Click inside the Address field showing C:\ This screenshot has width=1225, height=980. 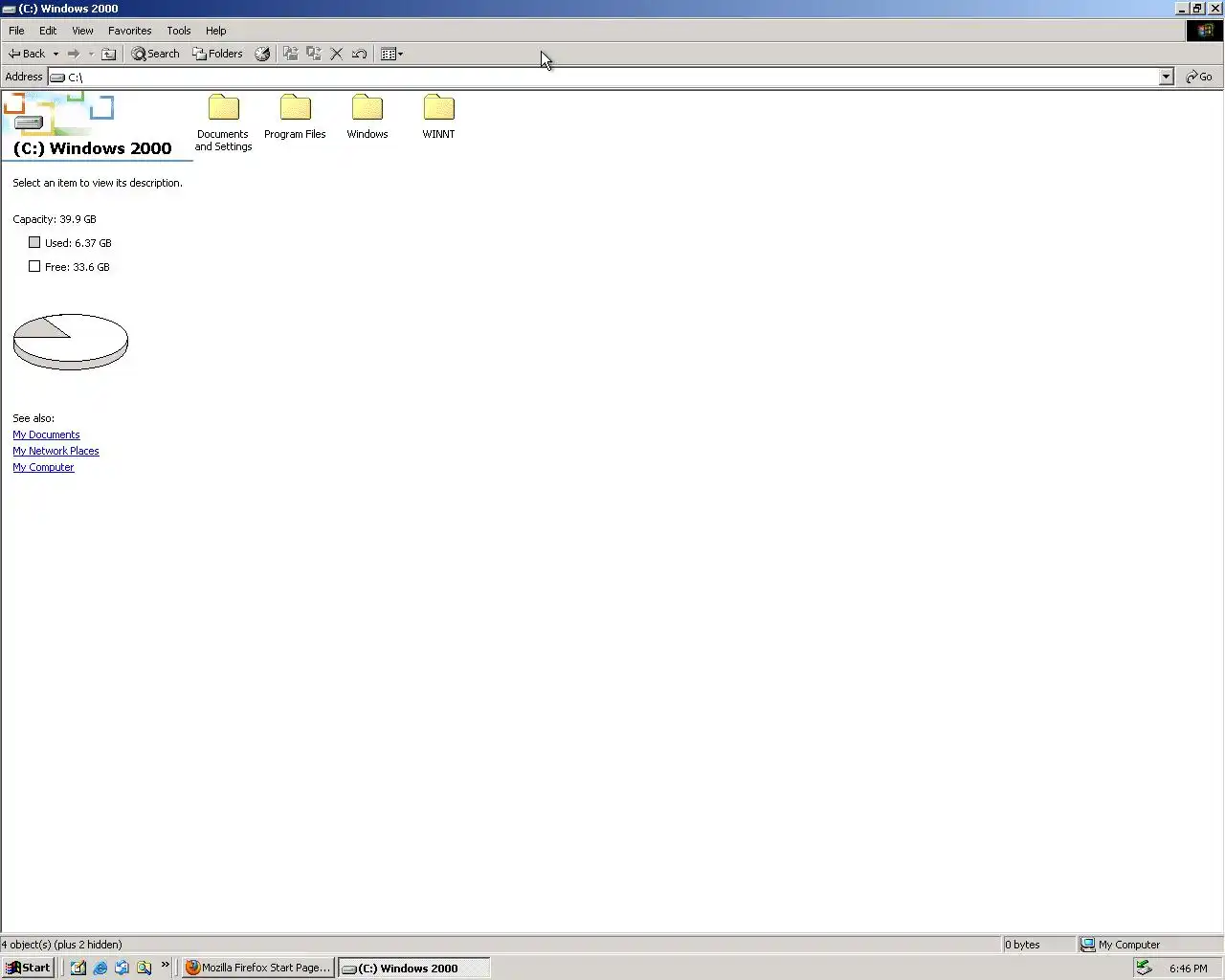[612, 77]
